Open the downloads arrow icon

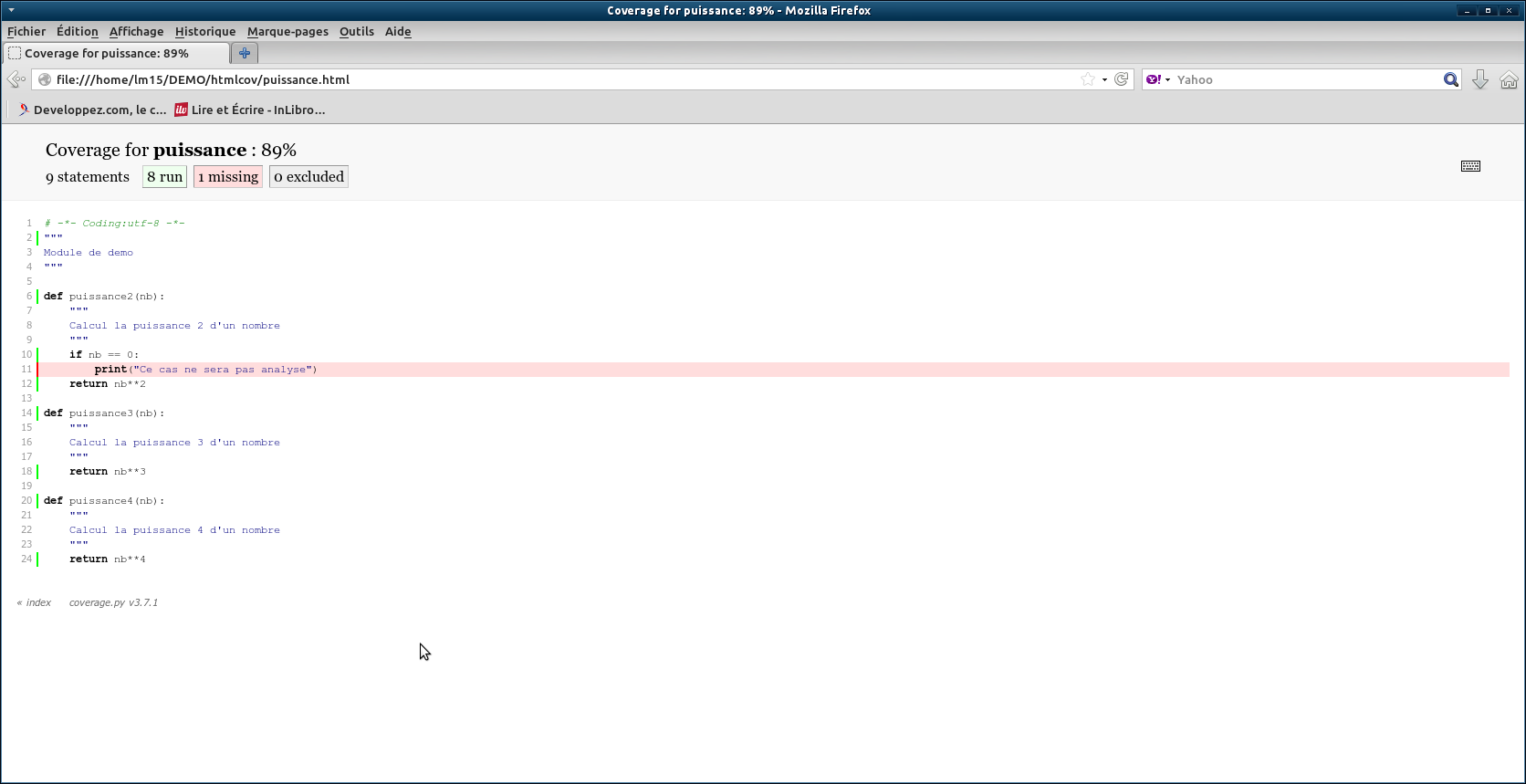pyautogui.click(x=1480, y=80)
